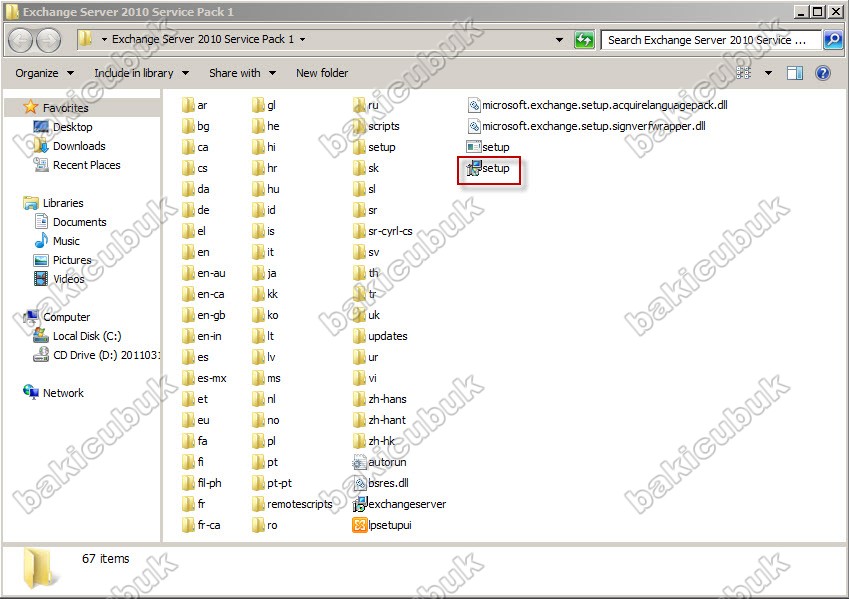
Task: Select the setup file with console icon
Action: point(488,147)
